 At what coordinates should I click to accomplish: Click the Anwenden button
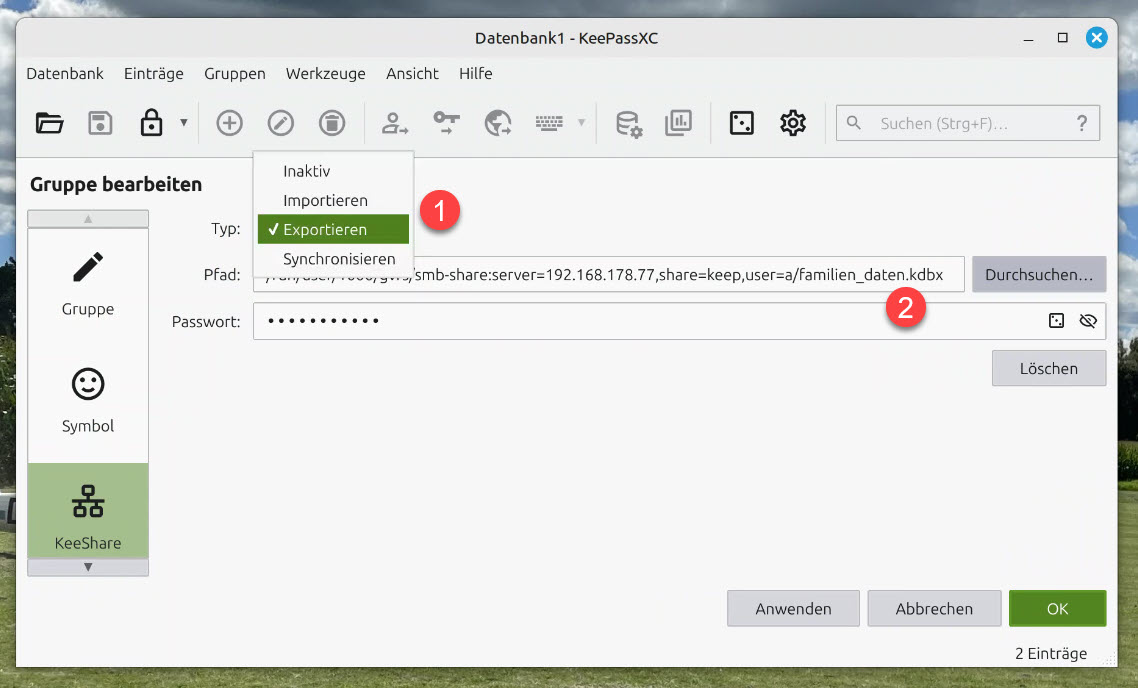click(x=793, y=608)
